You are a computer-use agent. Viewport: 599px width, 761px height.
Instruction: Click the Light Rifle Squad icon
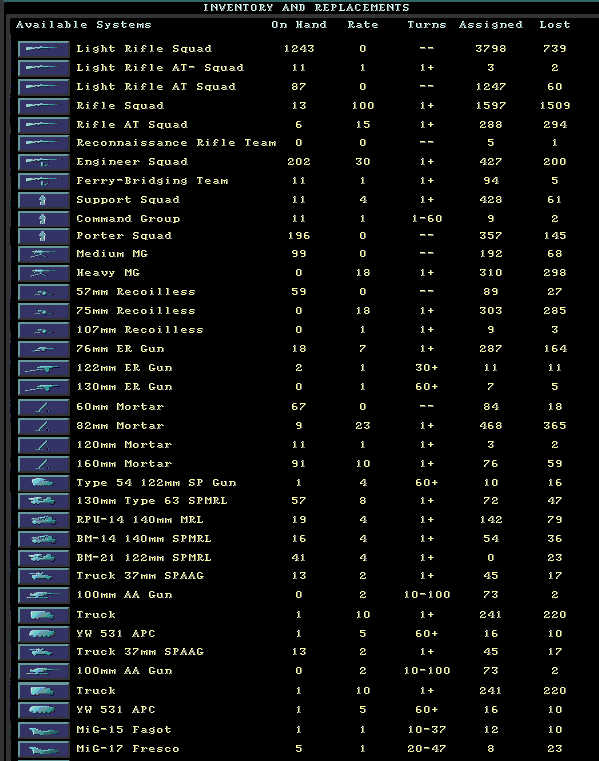tap(44, 49)
